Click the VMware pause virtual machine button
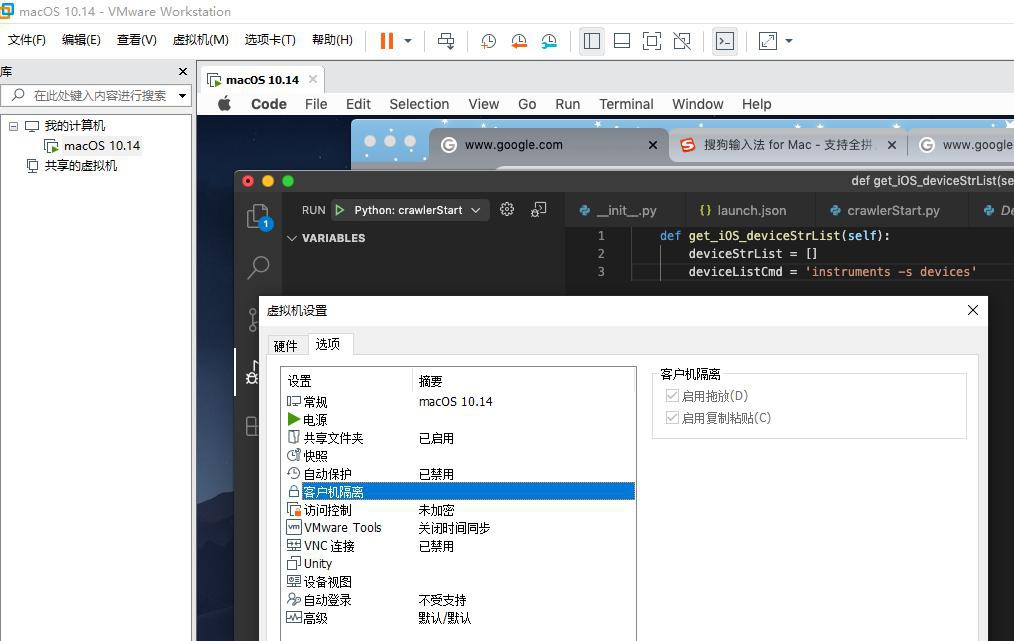1014x641 pixels. [x=387, y=41]
